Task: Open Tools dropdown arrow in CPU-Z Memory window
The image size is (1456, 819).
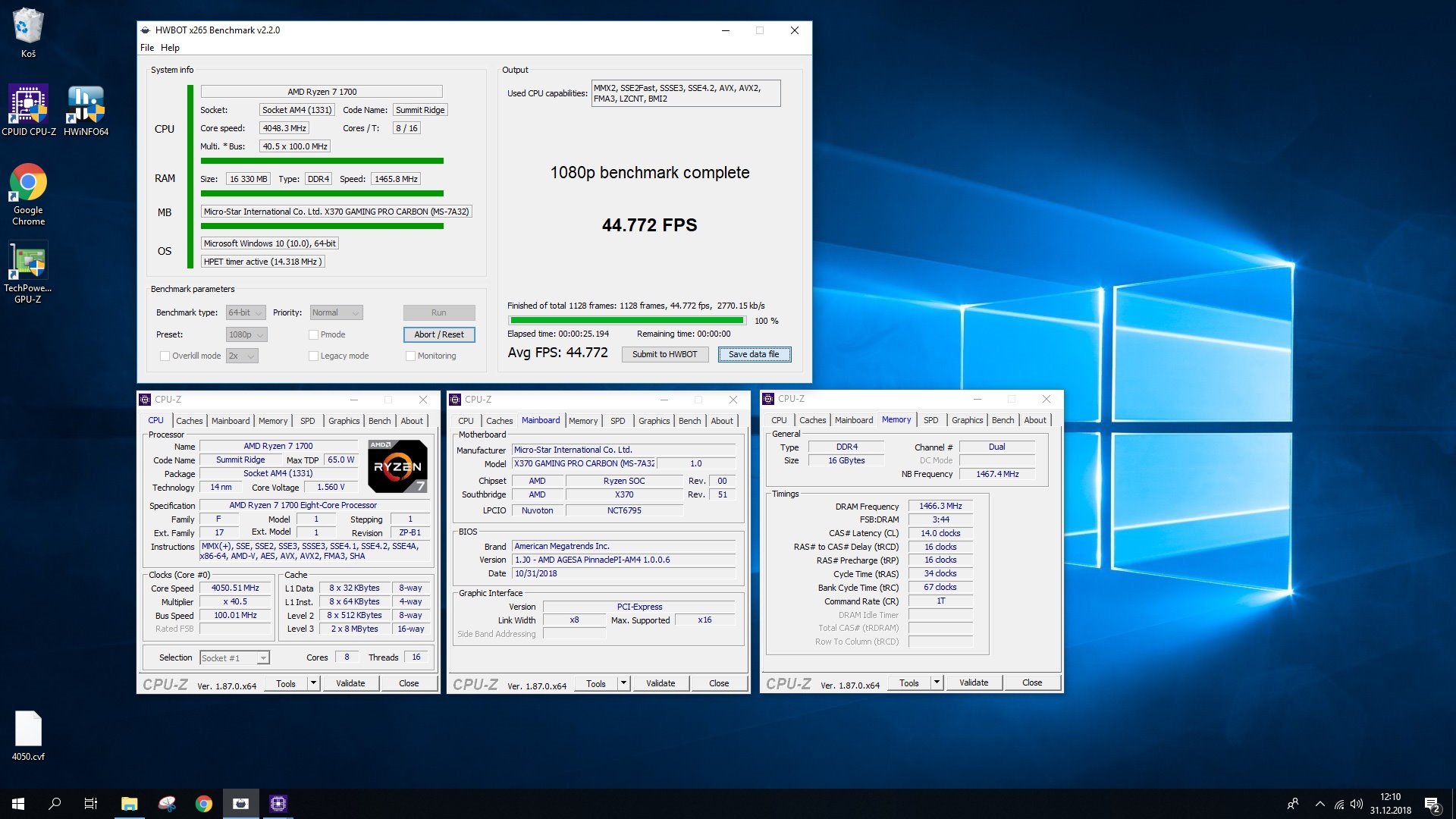Action: (937, 682)
